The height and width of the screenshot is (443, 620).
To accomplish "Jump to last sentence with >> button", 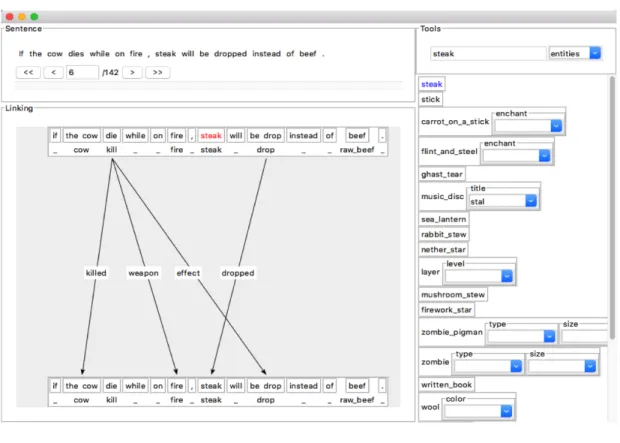I will coord(157,72).
